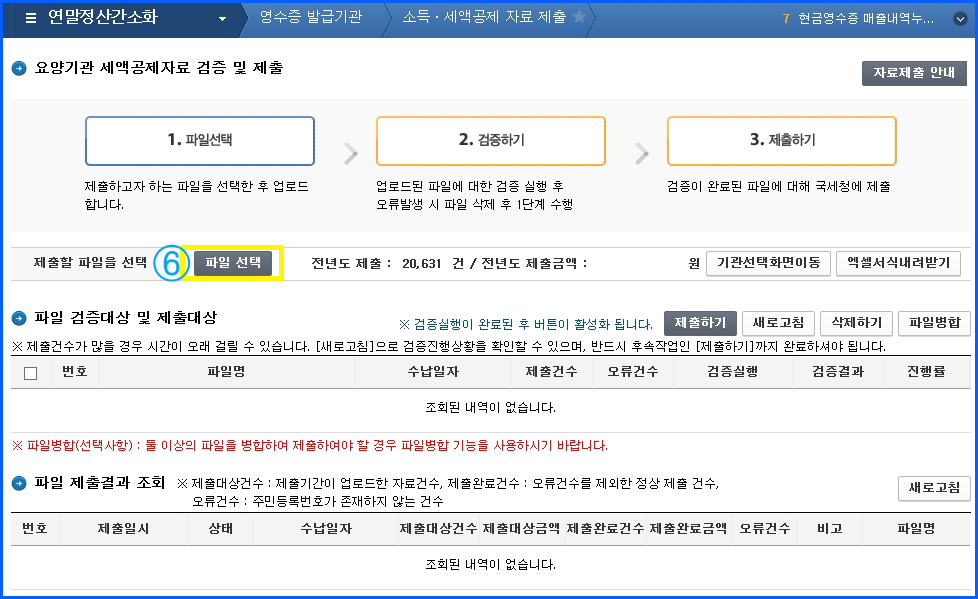Click the 20,631 prior-year count value

(422, 264)
